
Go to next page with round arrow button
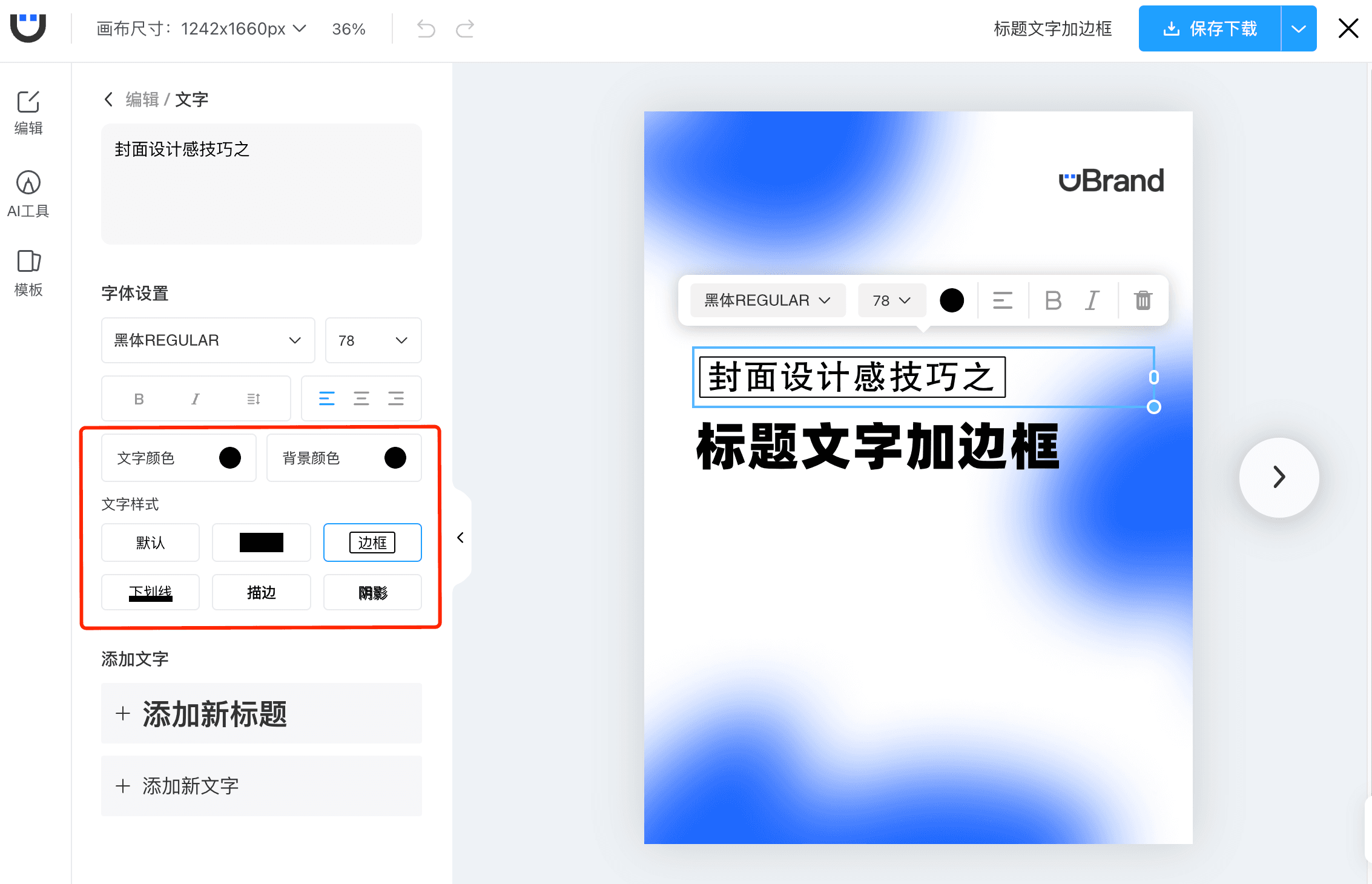pyautogui.click(x=1279, y=477)
